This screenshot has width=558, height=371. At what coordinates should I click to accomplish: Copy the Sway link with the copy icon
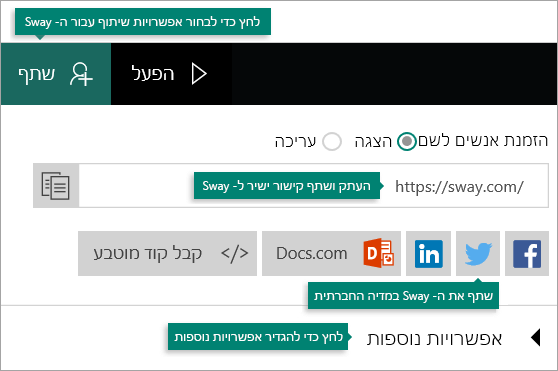pyautogui.click(x=56, y=186)
